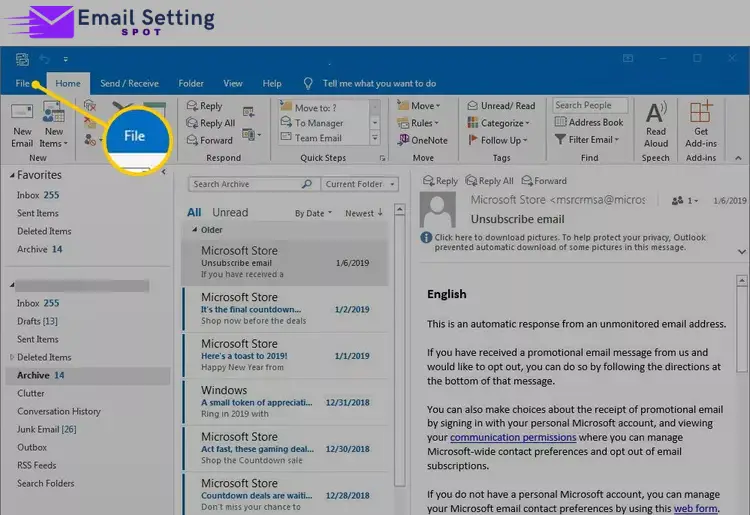Show only Unread messages

point(230,212)
